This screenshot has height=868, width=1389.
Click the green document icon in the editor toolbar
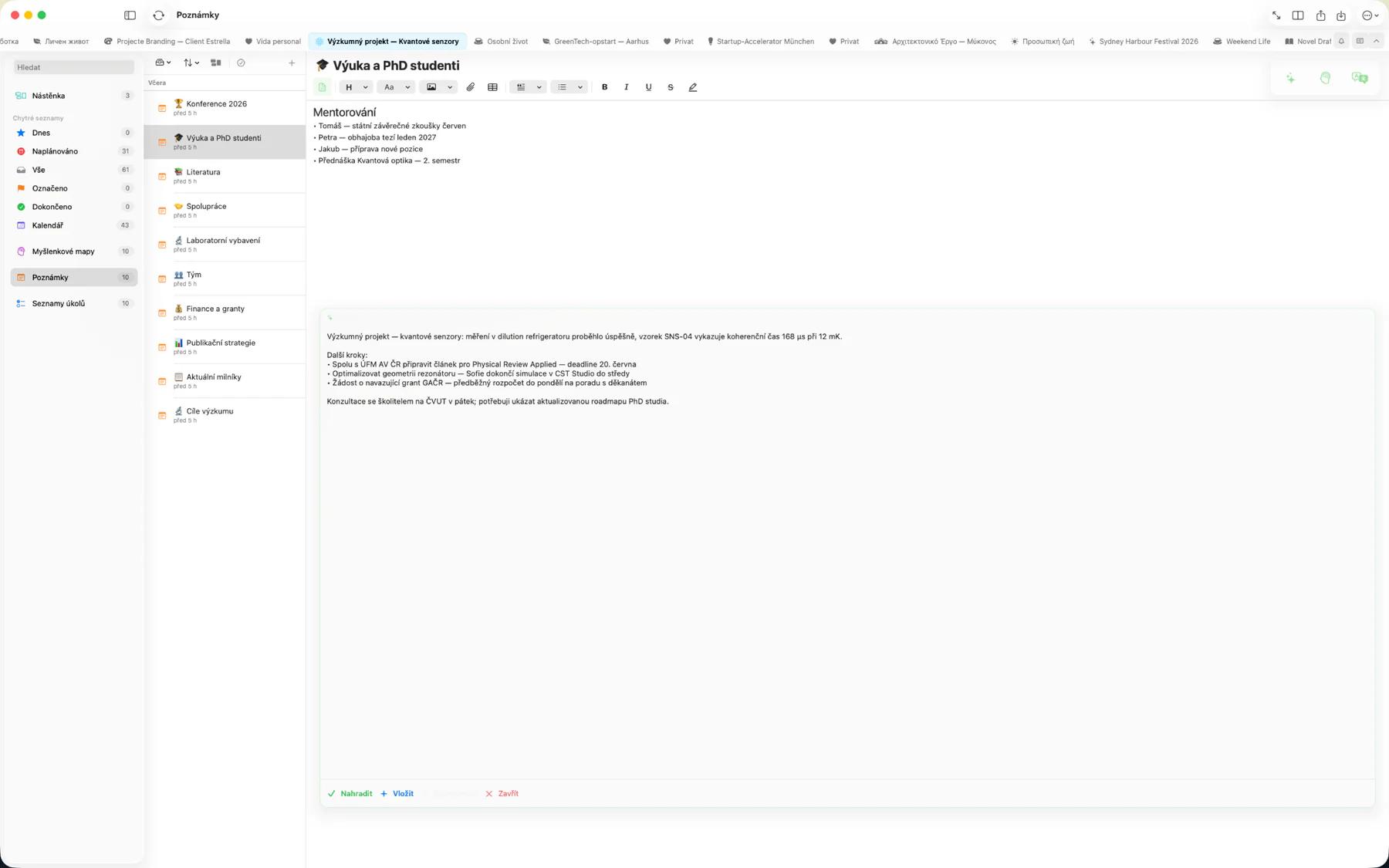click(x=323, y=87)
